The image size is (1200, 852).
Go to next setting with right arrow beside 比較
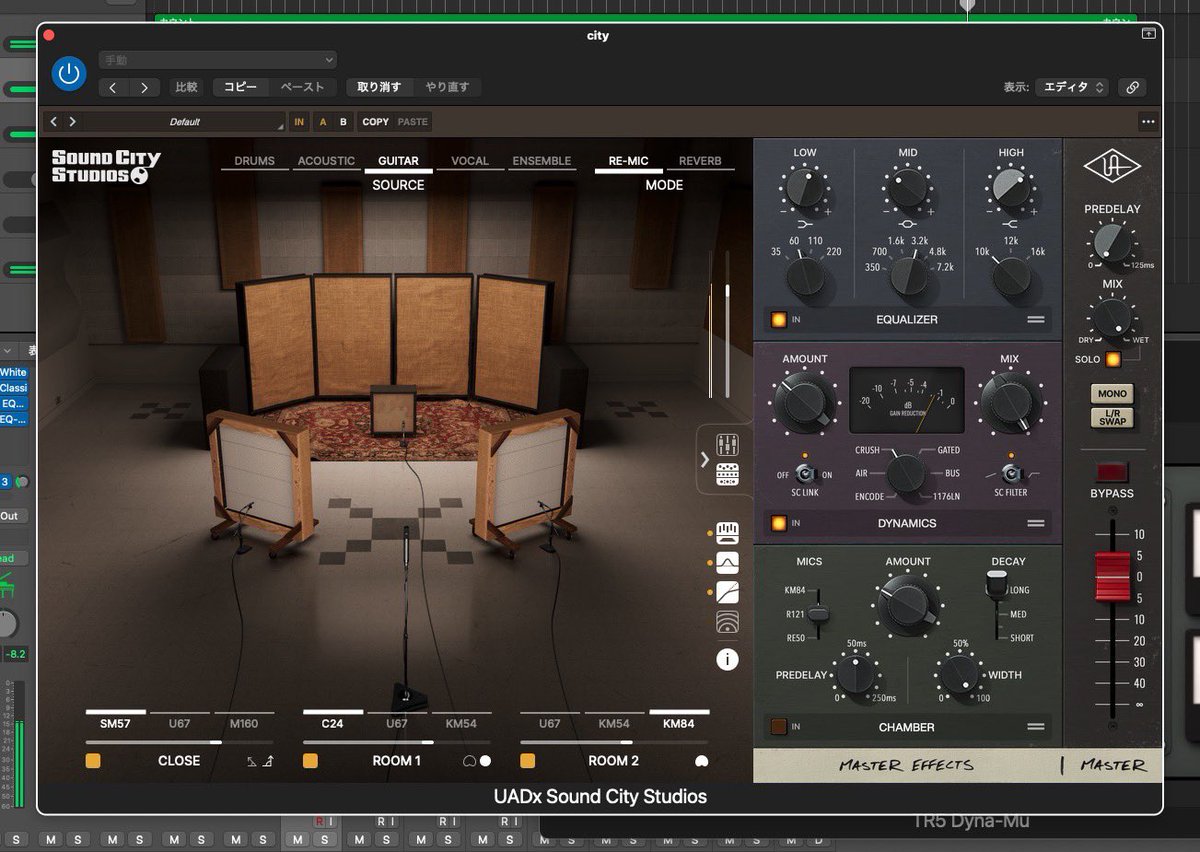coord(144,87)
